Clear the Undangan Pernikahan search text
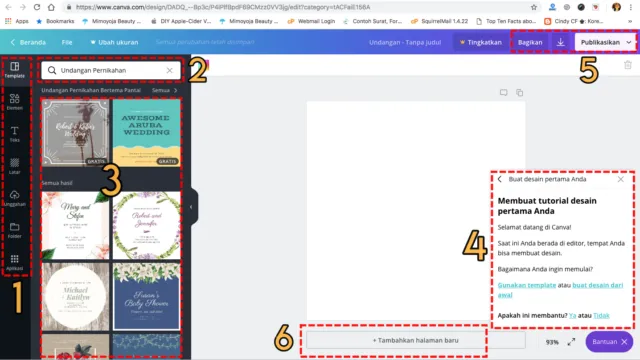Image resolution: width=640 pixels, height=360 pixels. tap(169, 70)
